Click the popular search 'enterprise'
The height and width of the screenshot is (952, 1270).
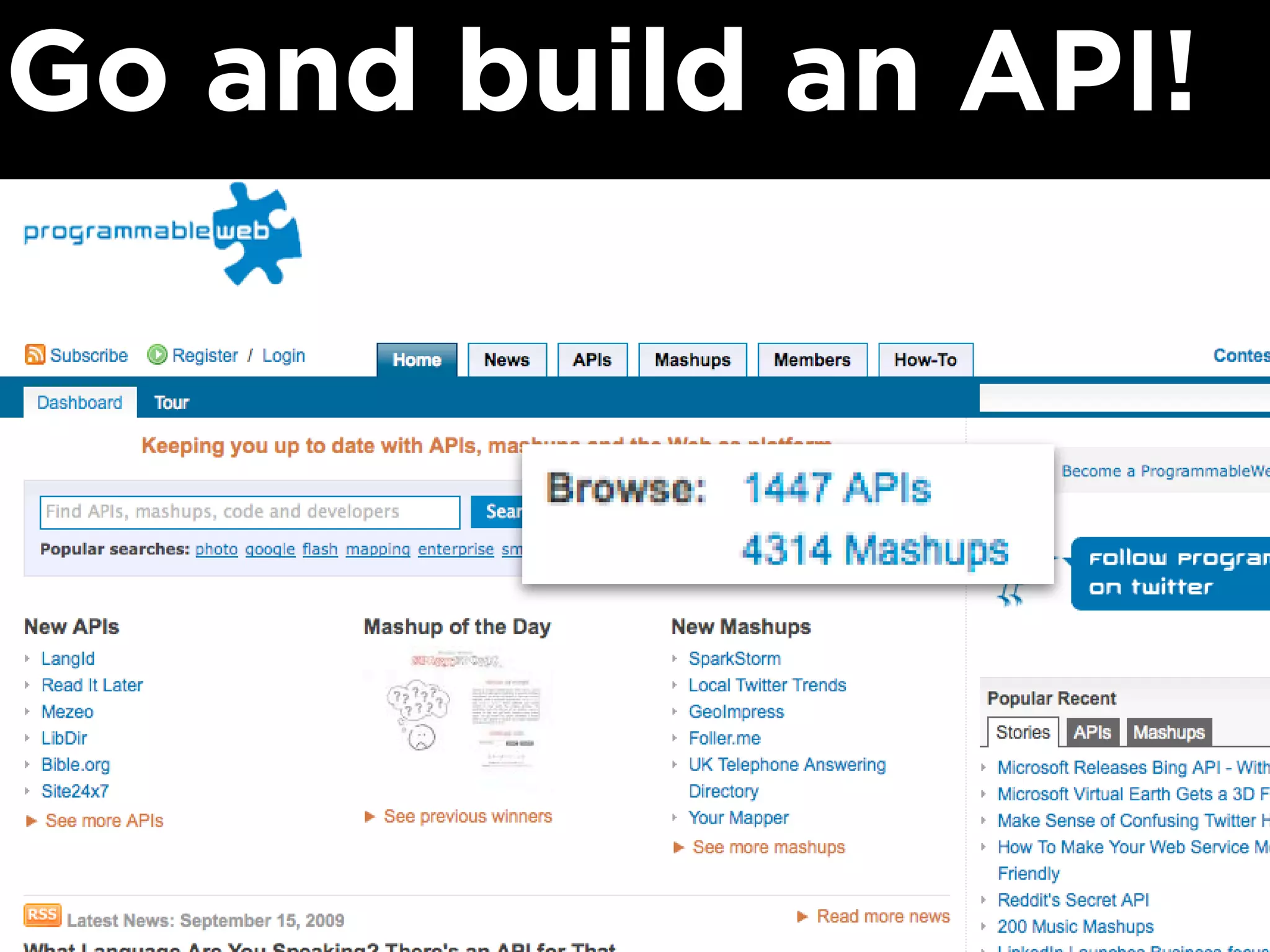pyautogui.click(x=456, y=549)
